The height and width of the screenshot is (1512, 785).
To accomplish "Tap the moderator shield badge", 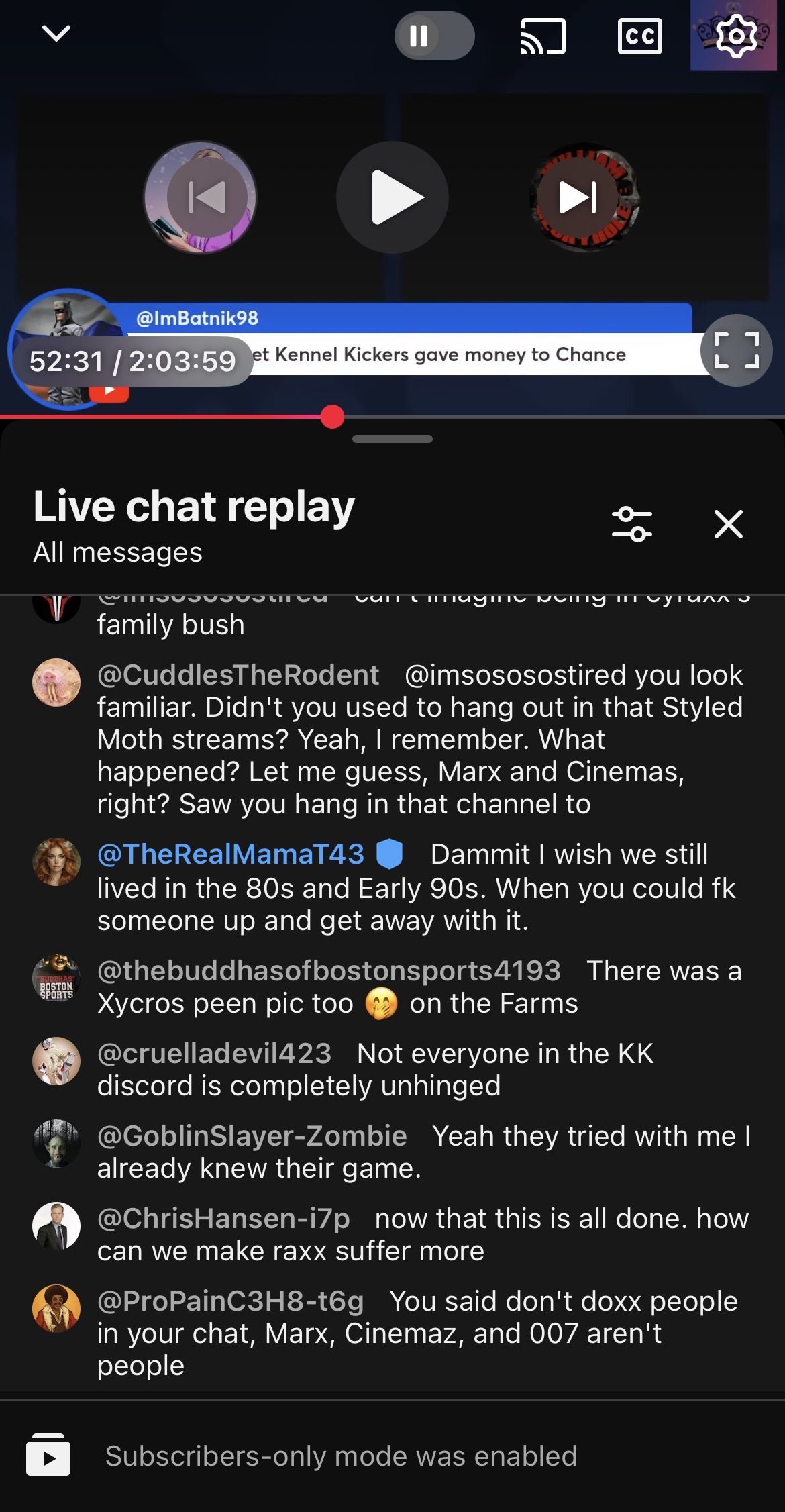I will click(x=390, y=854).
